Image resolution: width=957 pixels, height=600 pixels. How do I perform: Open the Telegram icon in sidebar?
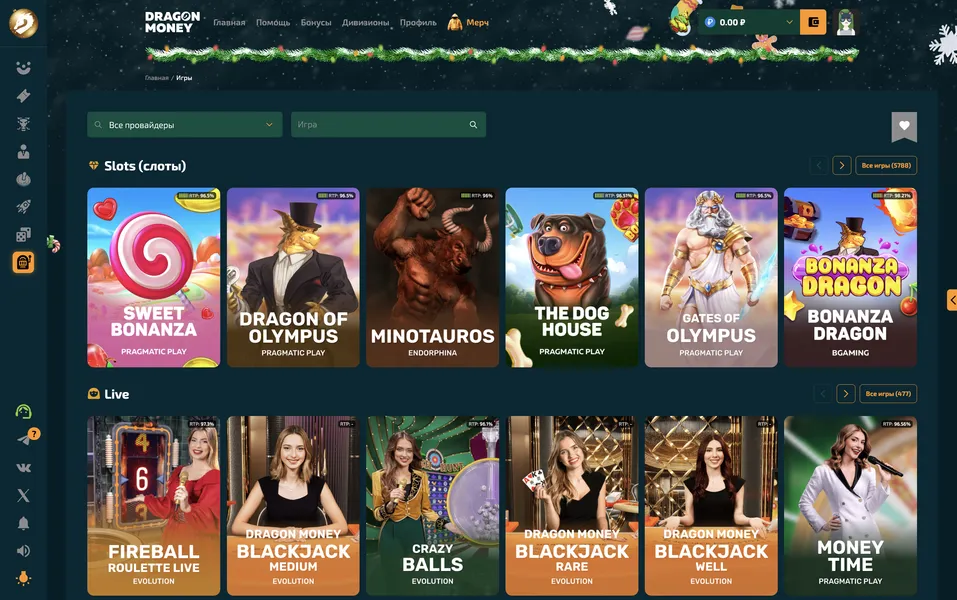(x=23, y=437)
